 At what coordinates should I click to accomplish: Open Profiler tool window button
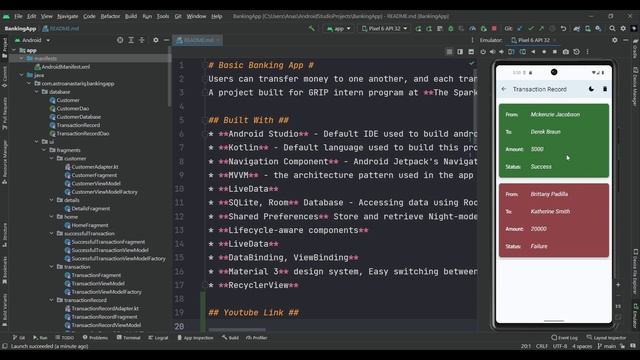pos(257,338)
